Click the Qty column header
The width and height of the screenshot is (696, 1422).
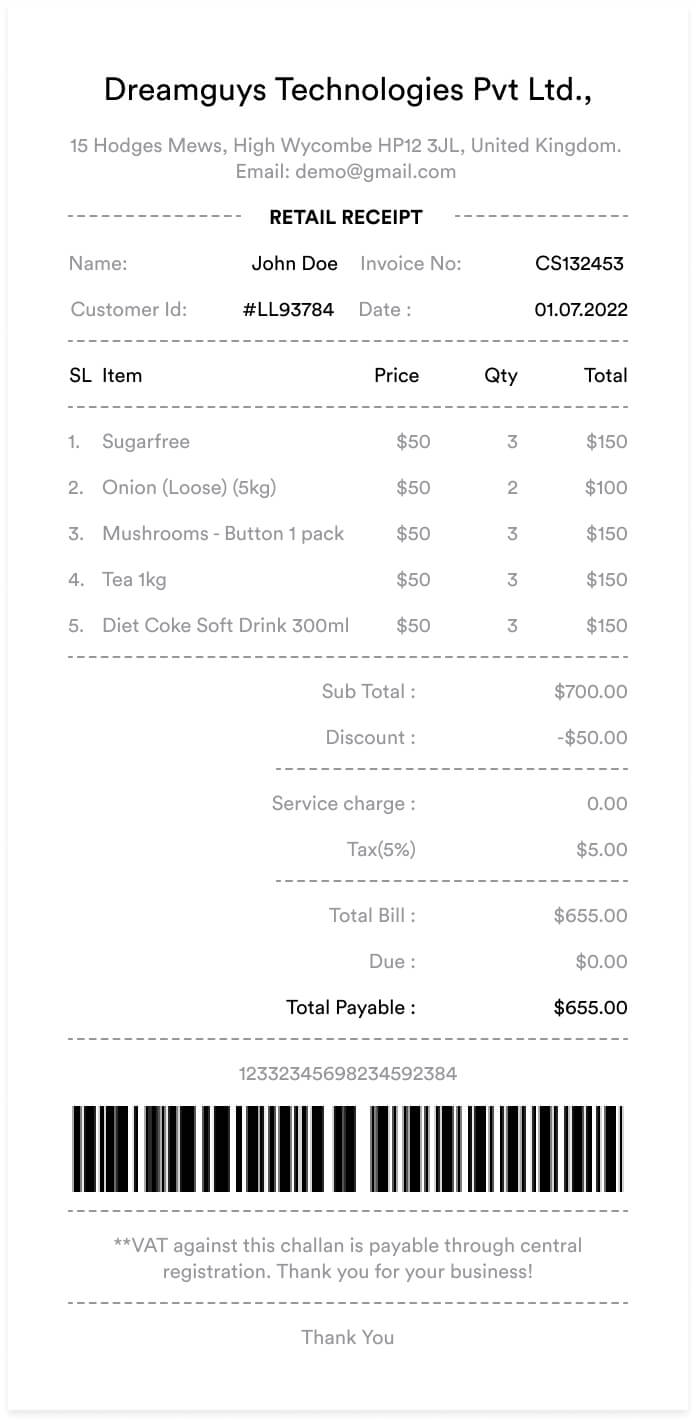pyautogui.click(x=501, y=376)
